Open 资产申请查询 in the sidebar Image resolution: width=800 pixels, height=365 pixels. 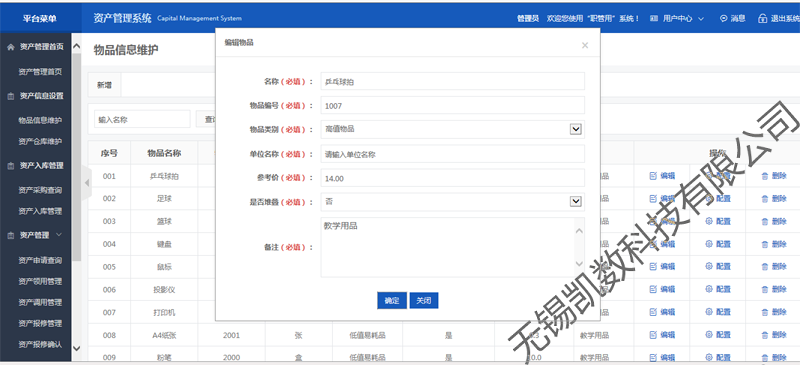coord(40,260)
